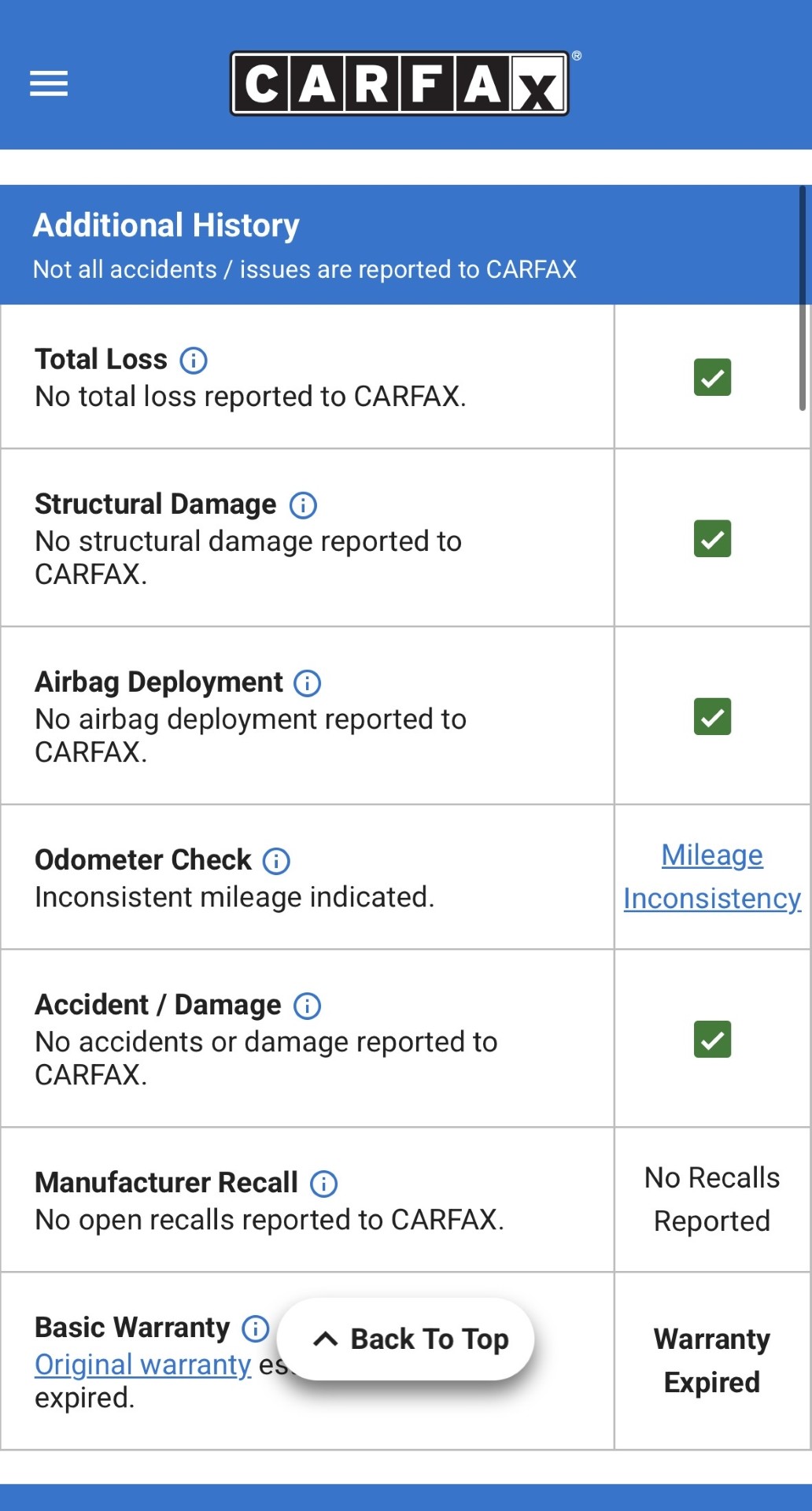Tap Airbag Deployment info icon
Image resolution: width=812 pixels, height=1511 pixels.
307,683
